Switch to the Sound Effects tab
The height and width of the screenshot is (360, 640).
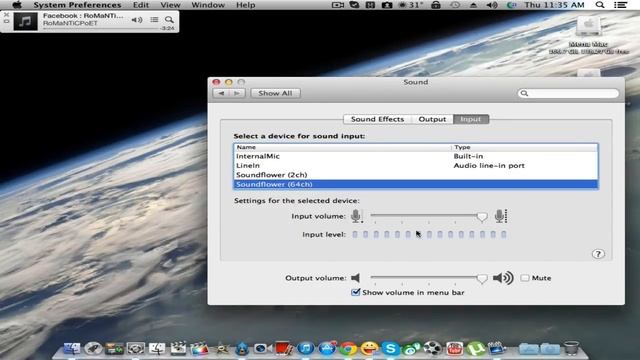click(x=377, y=119)
